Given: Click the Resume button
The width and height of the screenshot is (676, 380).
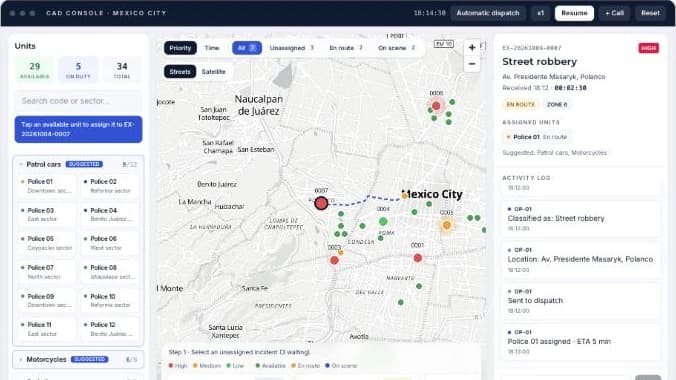Looking at the screenshot, I should (574, 13).
